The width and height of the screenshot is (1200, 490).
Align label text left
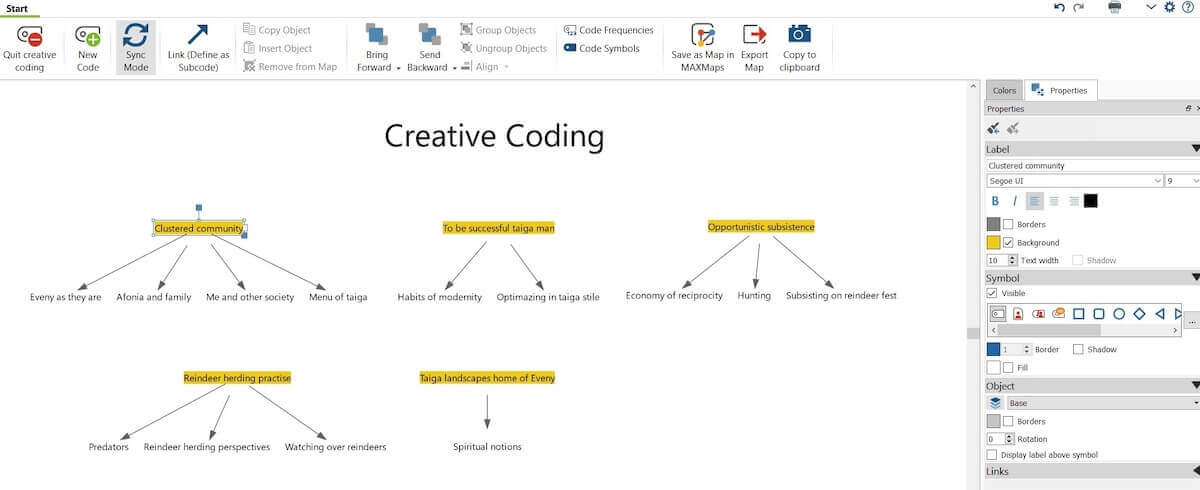[x=1035, y=201]
